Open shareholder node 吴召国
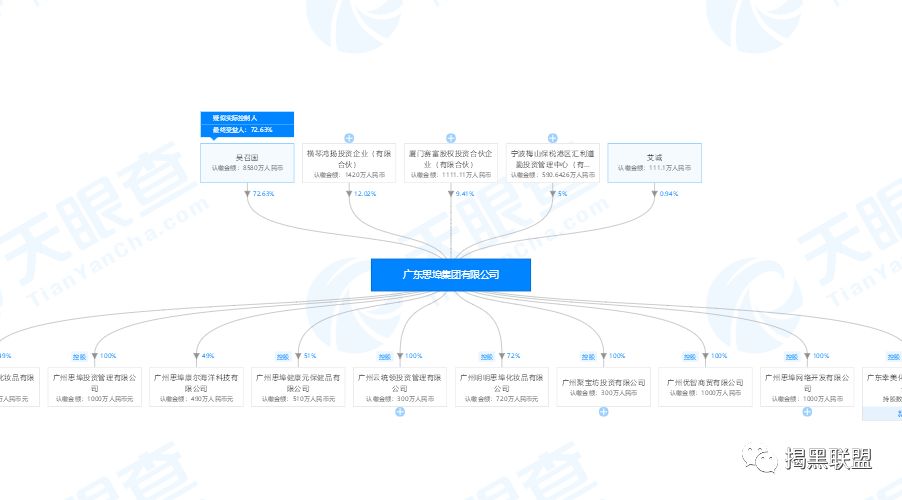 247,163
